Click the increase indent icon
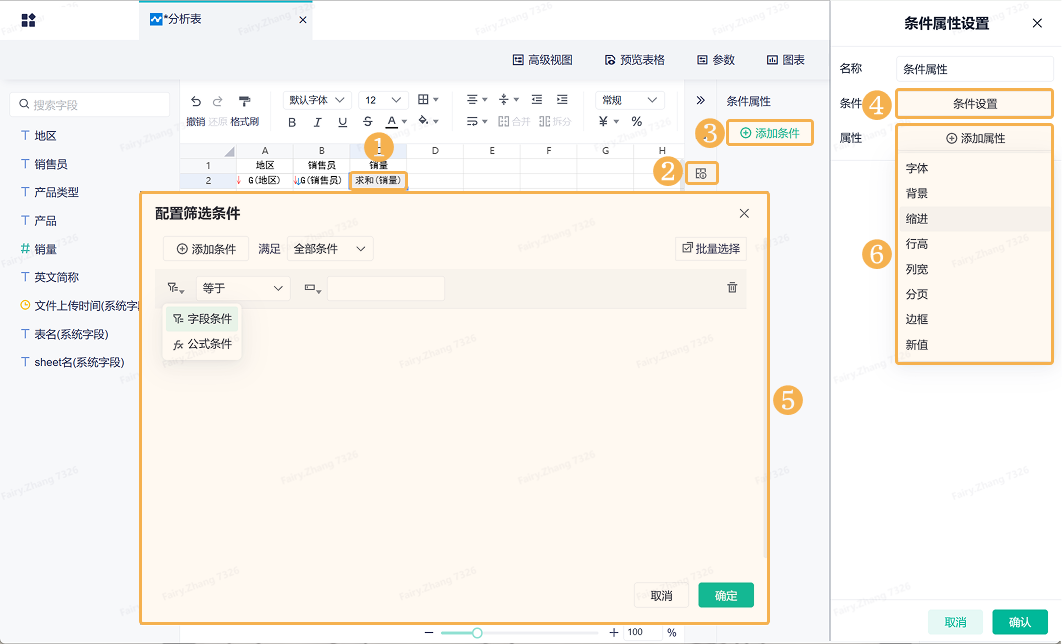1062x644 pixels. [562, 100]
